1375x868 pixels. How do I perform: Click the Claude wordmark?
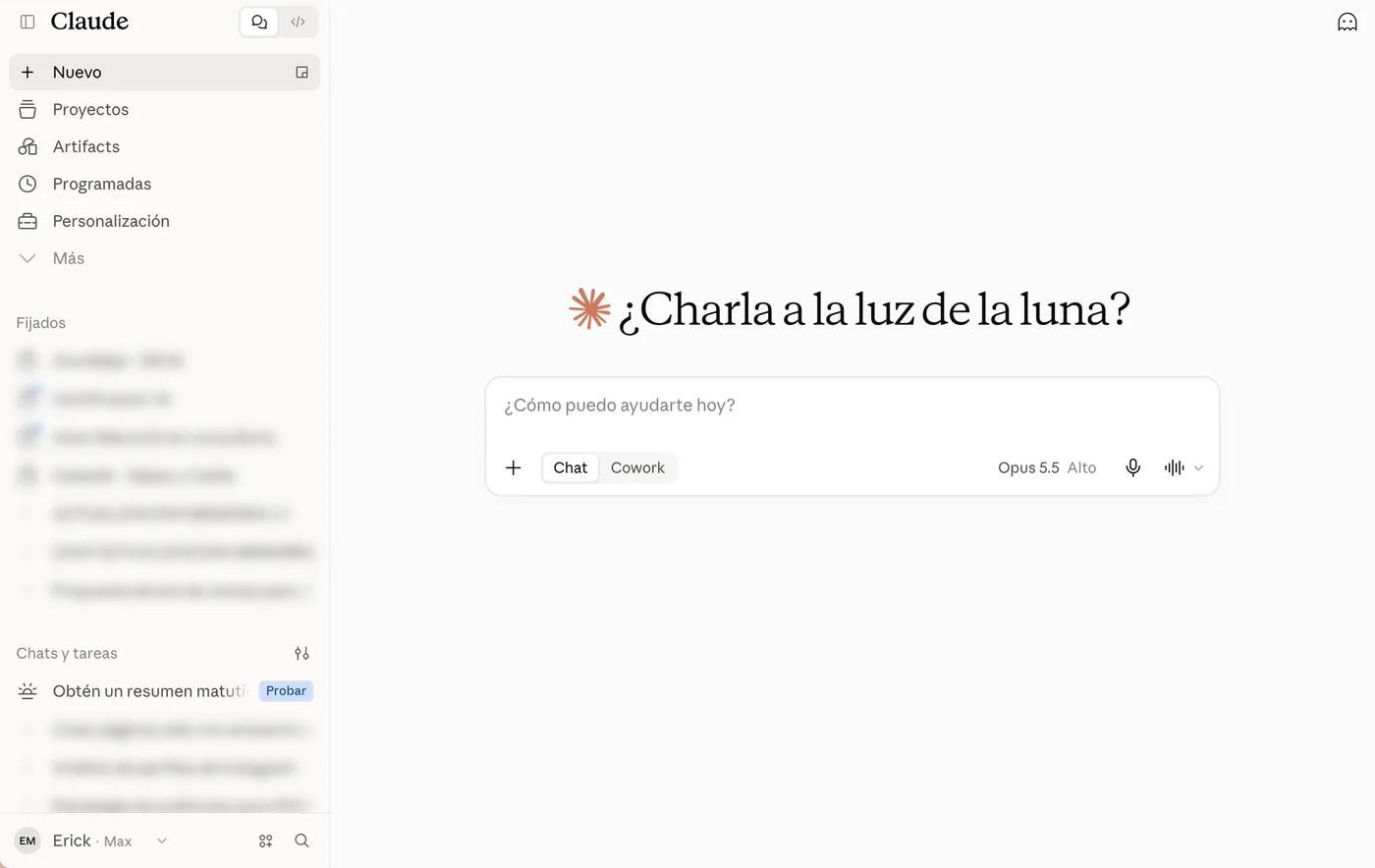89,22
